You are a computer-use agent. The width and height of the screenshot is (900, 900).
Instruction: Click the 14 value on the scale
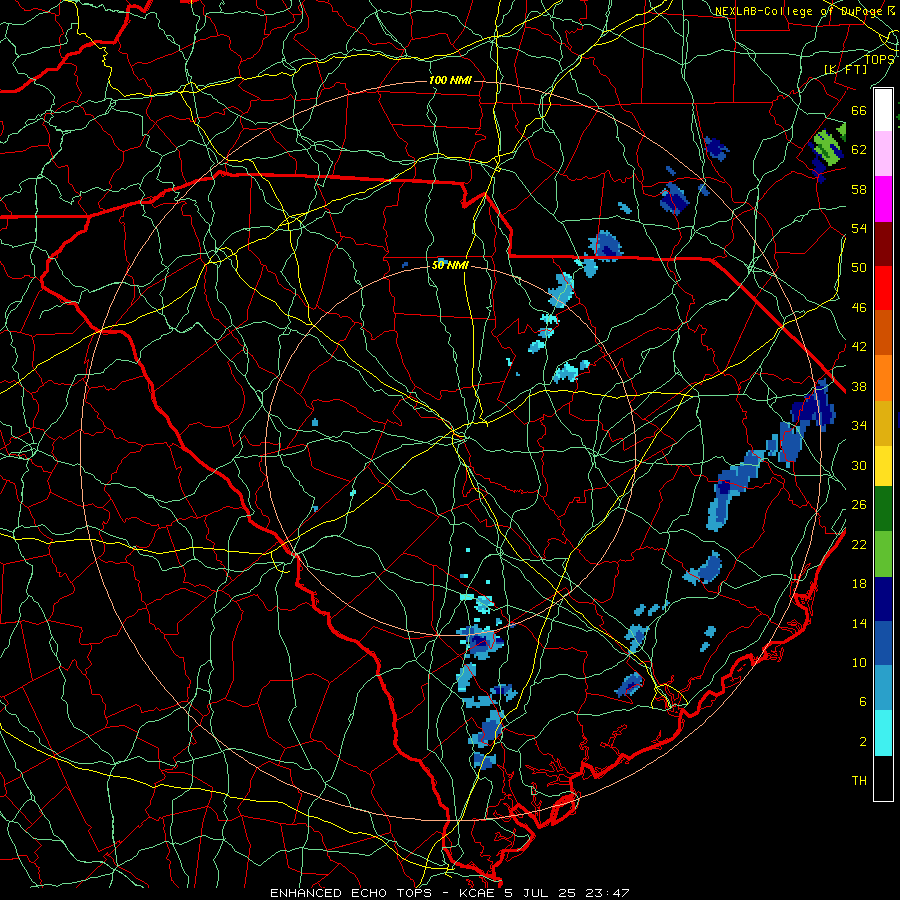coord(859,623)
